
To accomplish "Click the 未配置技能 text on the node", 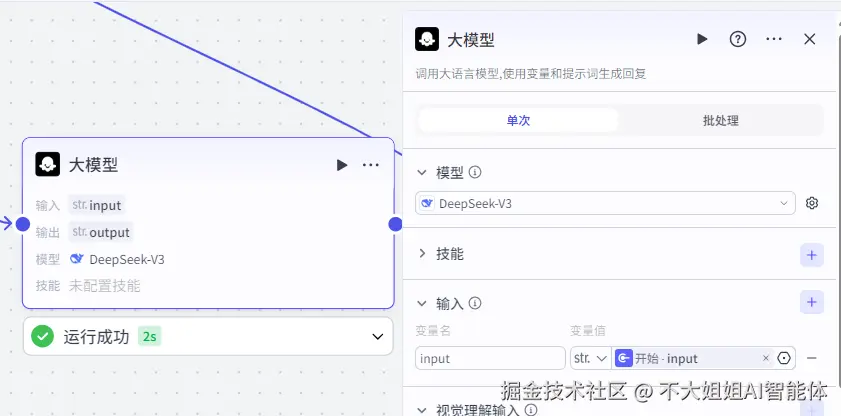I will coord(105,286).
